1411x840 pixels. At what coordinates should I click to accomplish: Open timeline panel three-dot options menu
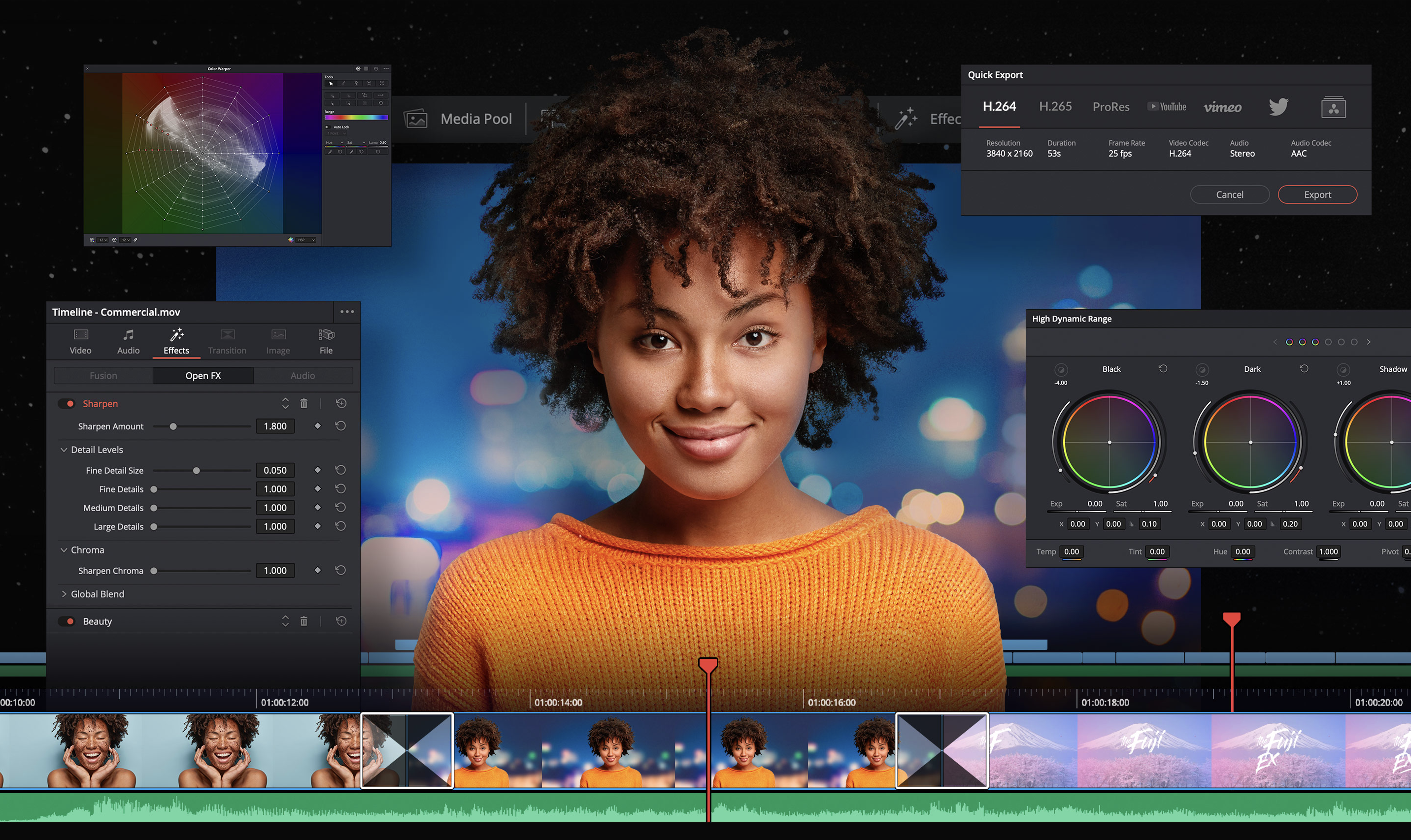[346, 312]
